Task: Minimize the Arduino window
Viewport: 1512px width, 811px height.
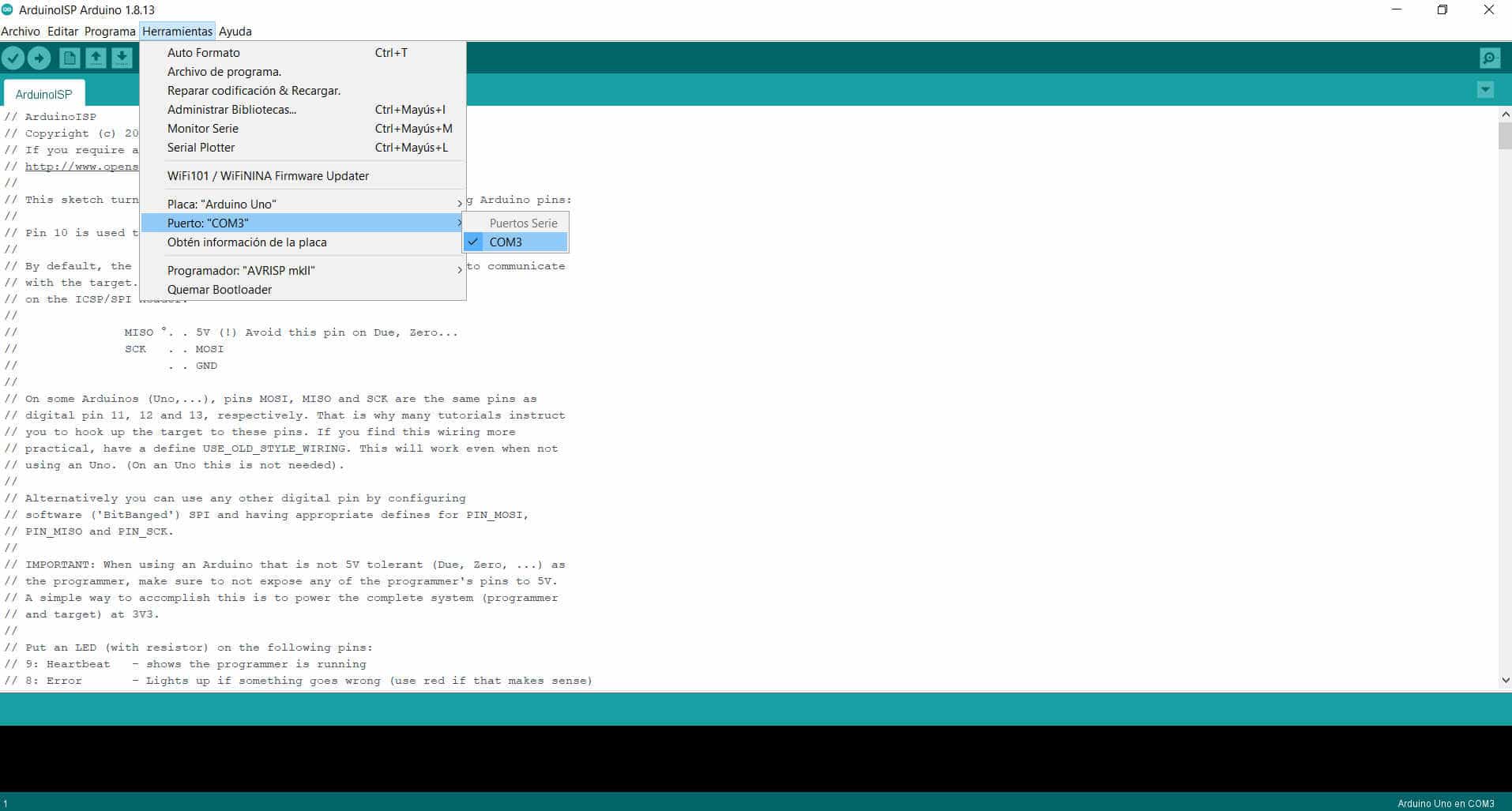Action: pos(1397,10)
